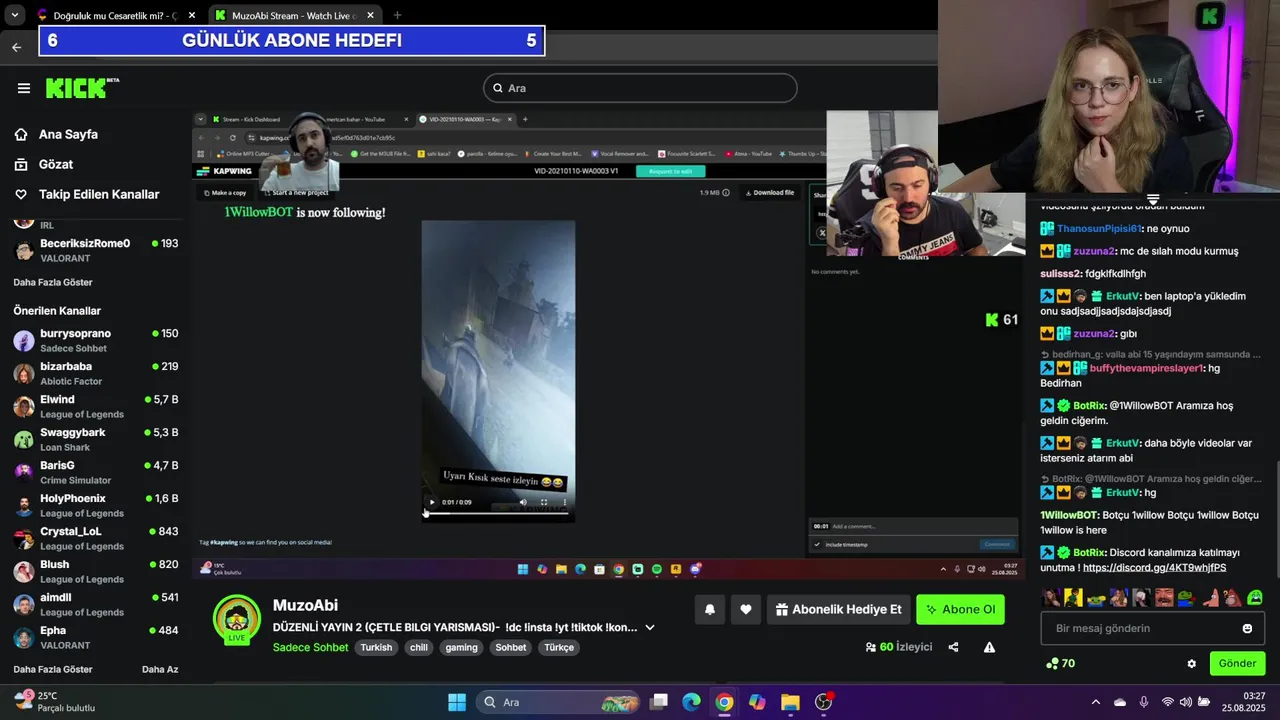The height and width of the screenshot is (720, 1280).
Task: Open the tab search dropdown arrow
Action: tap(14, 16)
